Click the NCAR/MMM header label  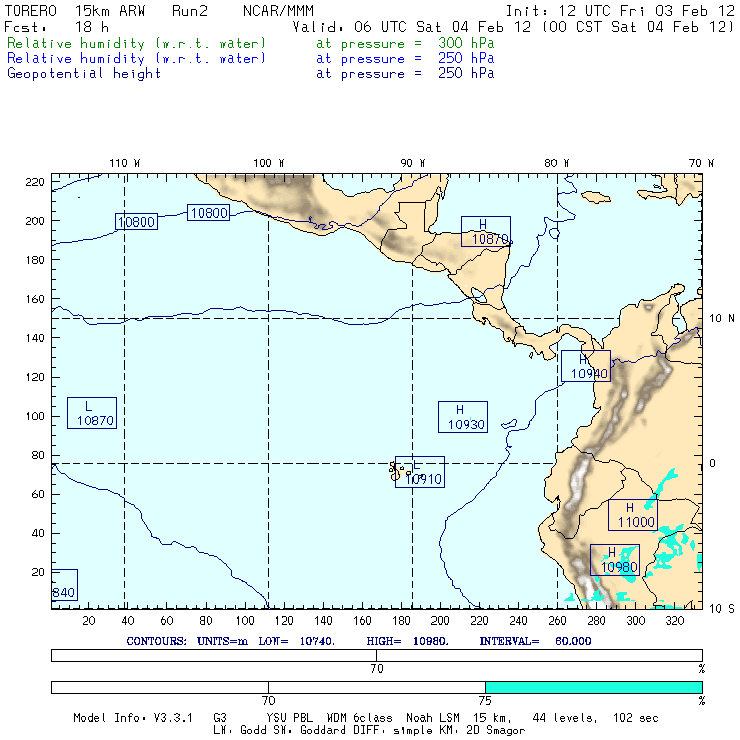point(278,10)
